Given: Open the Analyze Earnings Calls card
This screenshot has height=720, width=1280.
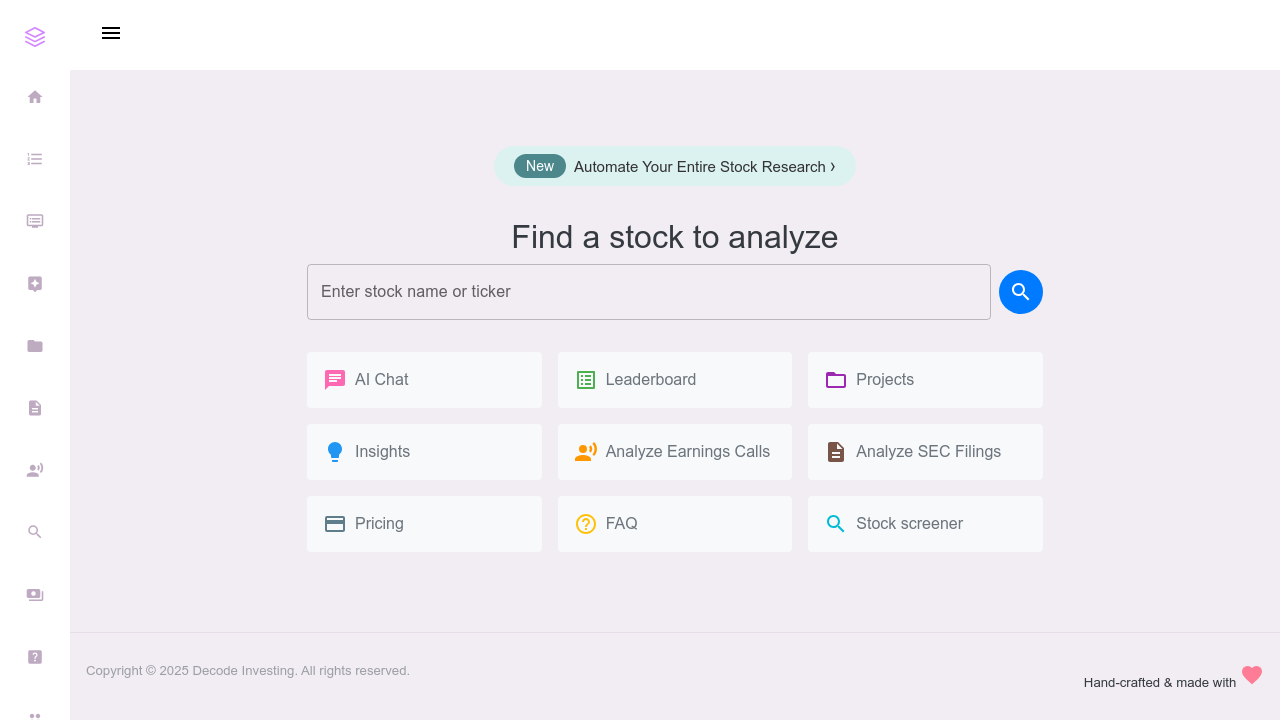Looking at the screenshot, I should point(674,452).
